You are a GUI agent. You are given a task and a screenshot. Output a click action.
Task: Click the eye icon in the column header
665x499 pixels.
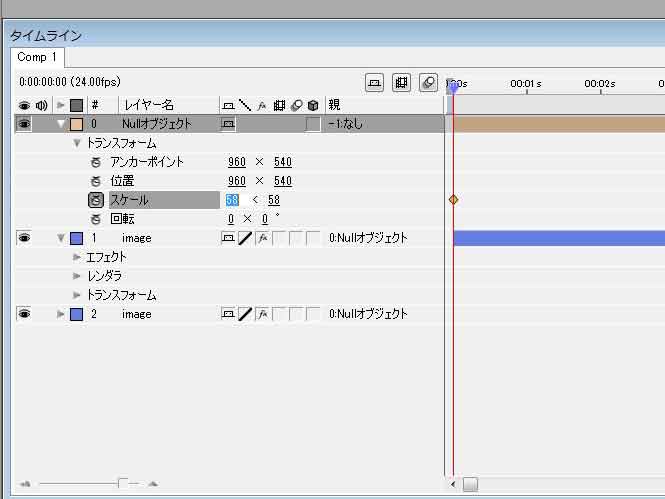[24, 105]
